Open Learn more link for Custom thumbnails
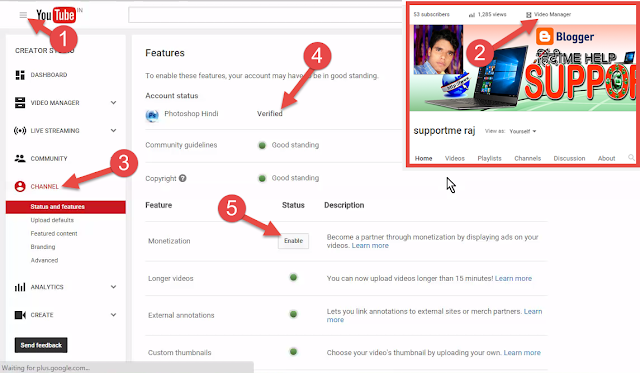The width and height of the screenshot is (640, 373). pos(522,353)
